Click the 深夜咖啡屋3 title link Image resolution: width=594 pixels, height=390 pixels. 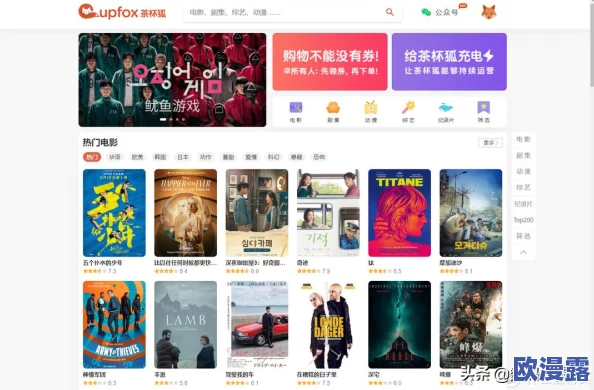pyautogui.click(x=256, y=263)
